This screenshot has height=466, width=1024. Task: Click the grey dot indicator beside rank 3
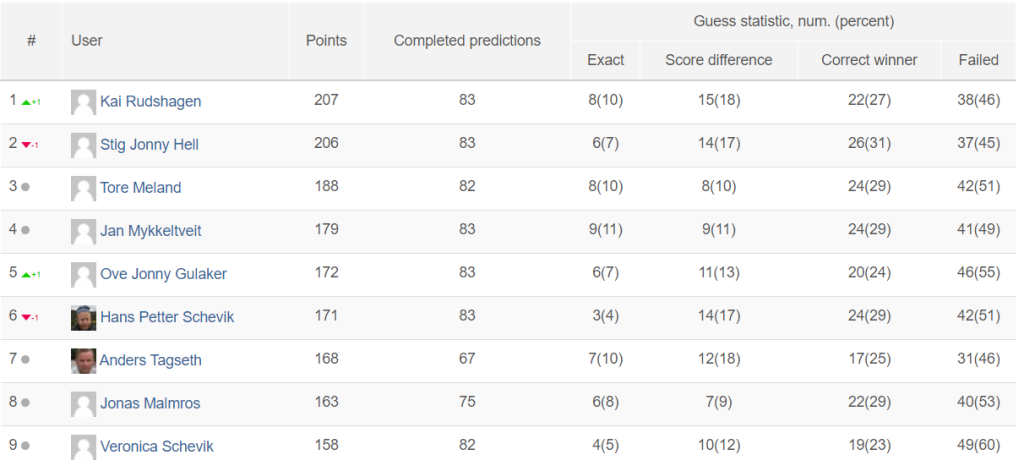pyautogui.click(x=25, y=187)
